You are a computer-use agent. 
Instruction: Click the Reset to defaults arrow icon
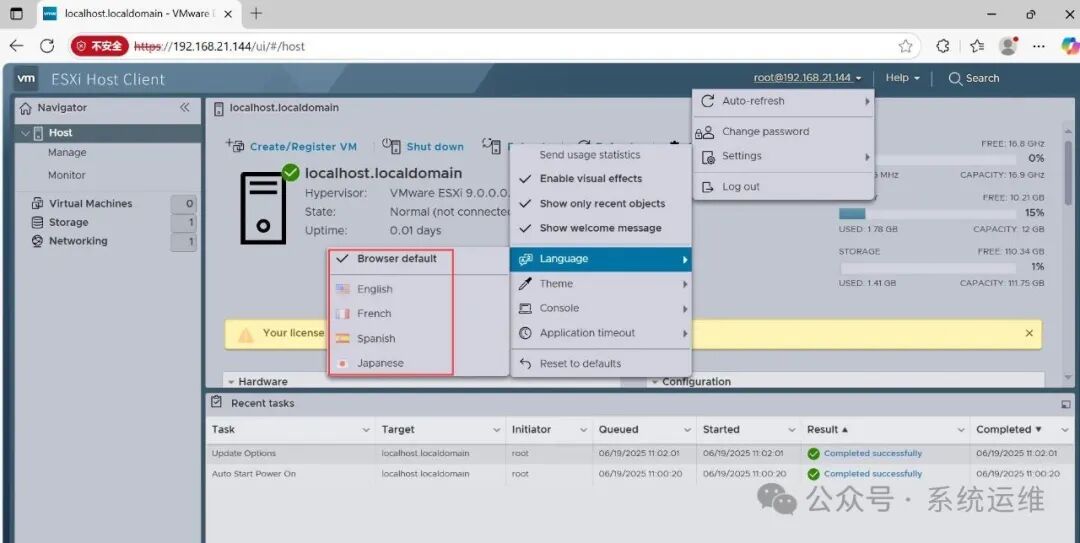525,364
